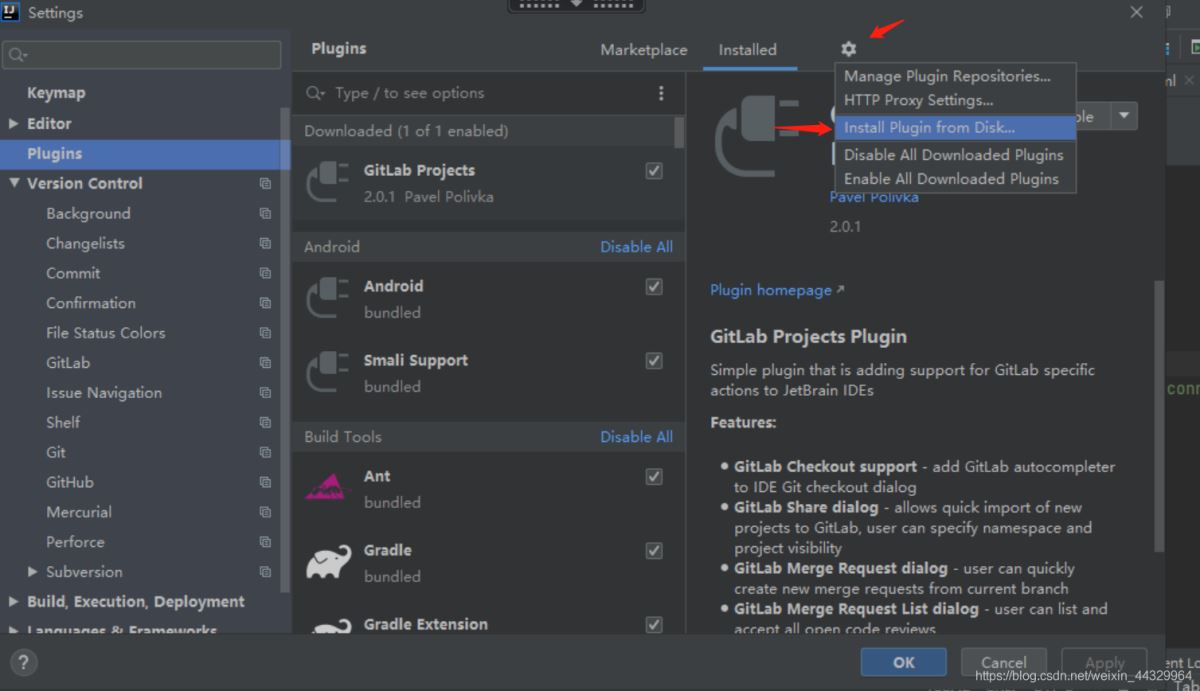Collapse the Version Control section

point(14,183)
